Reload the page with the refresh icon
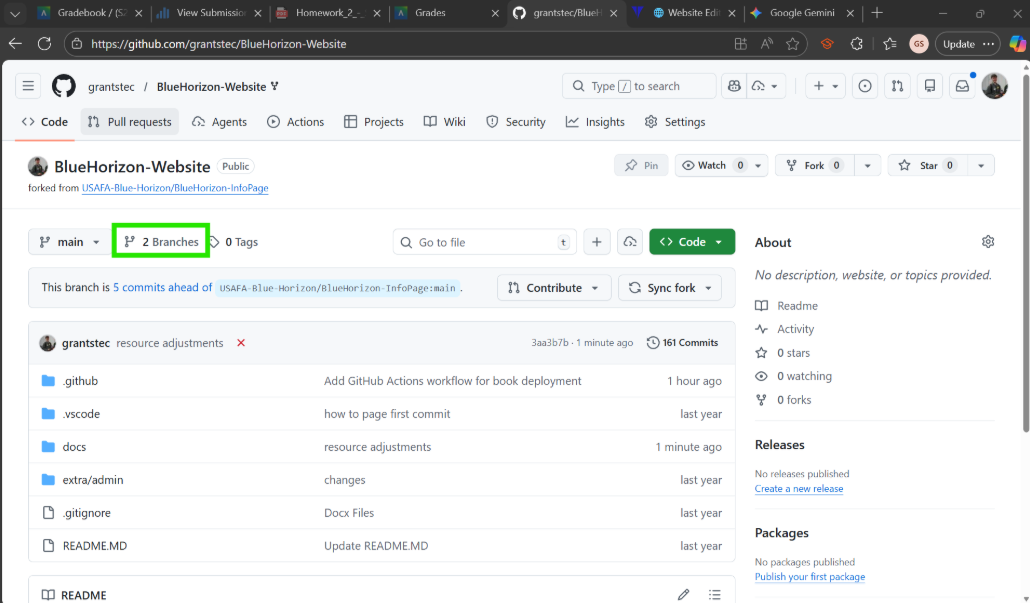The image size is (1030, 603). 44,44
